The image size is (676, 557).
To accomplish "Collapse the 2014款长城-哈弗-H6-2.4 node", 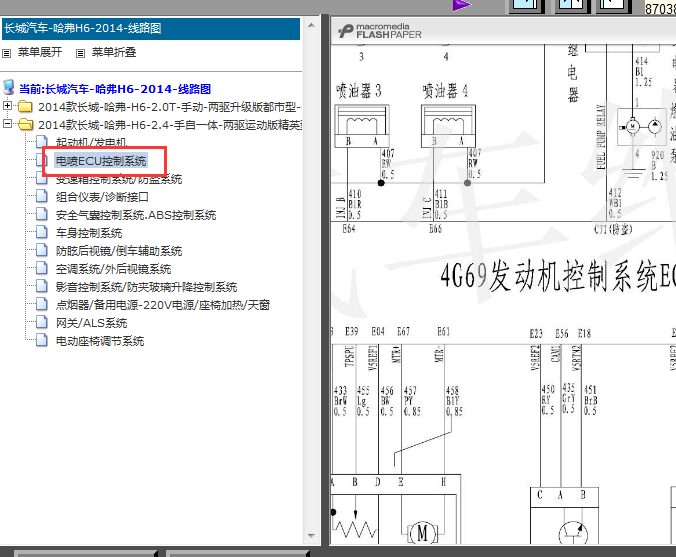I will coord(7,124).
